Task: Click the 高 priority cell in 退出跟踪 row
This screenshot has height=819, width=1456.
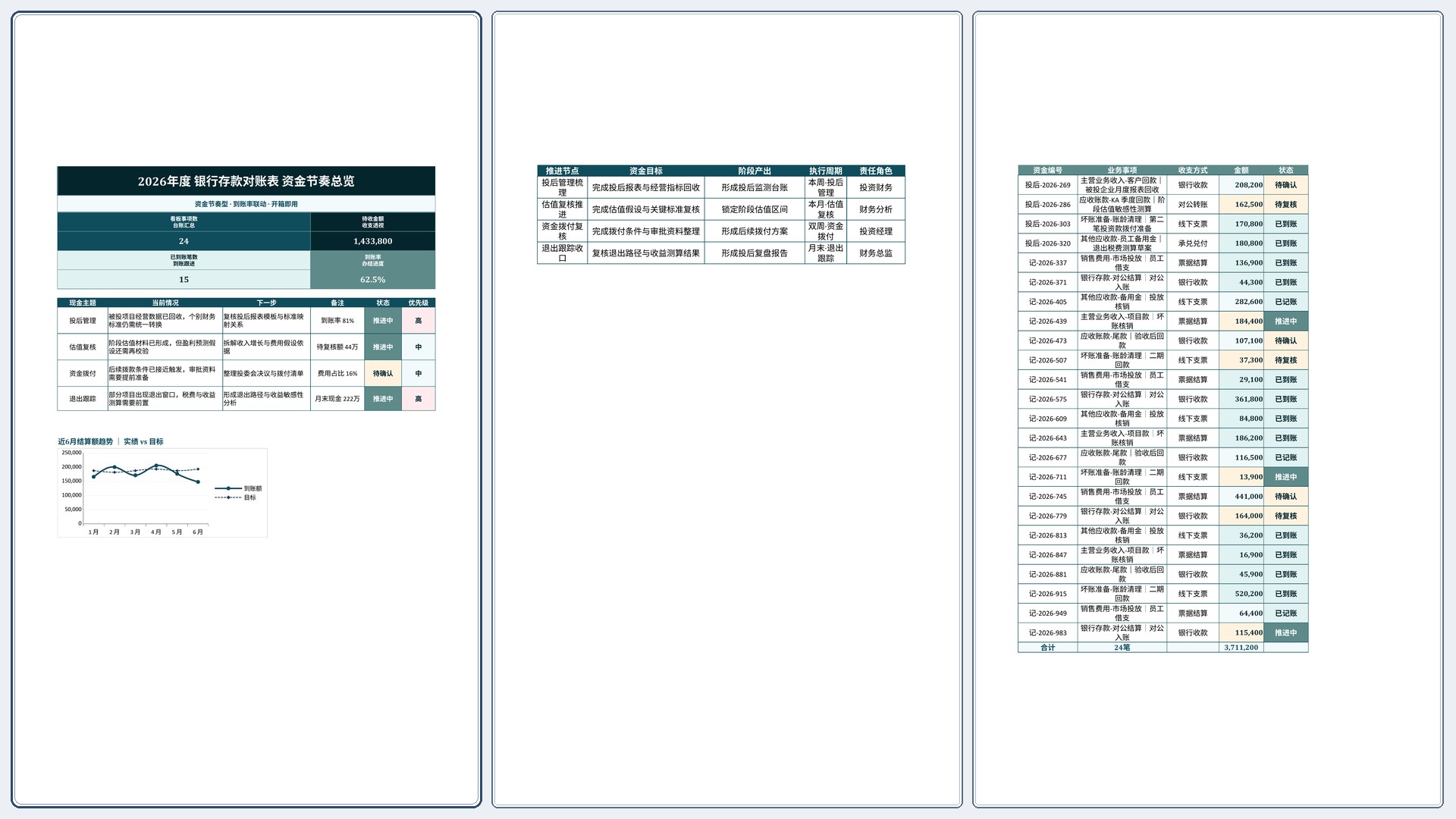Action: pos(418,399)
